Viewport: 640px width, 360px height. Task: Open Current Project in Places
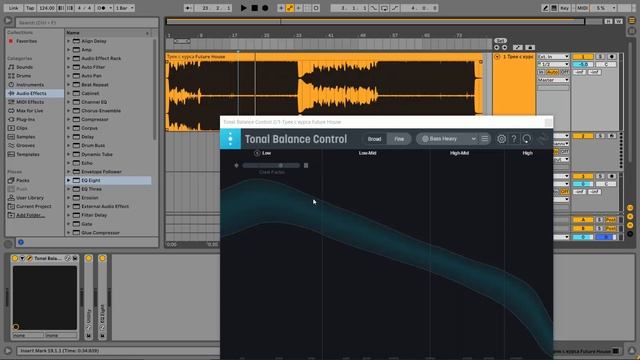coord(33,206)
